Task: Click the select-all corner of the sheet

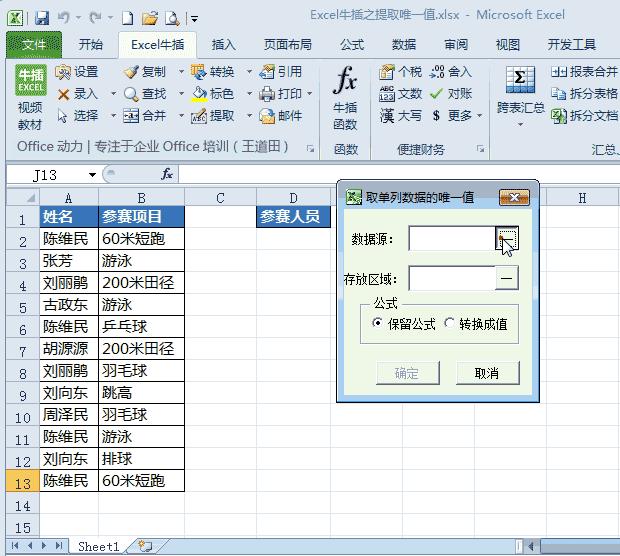Action: coord(23,197)
